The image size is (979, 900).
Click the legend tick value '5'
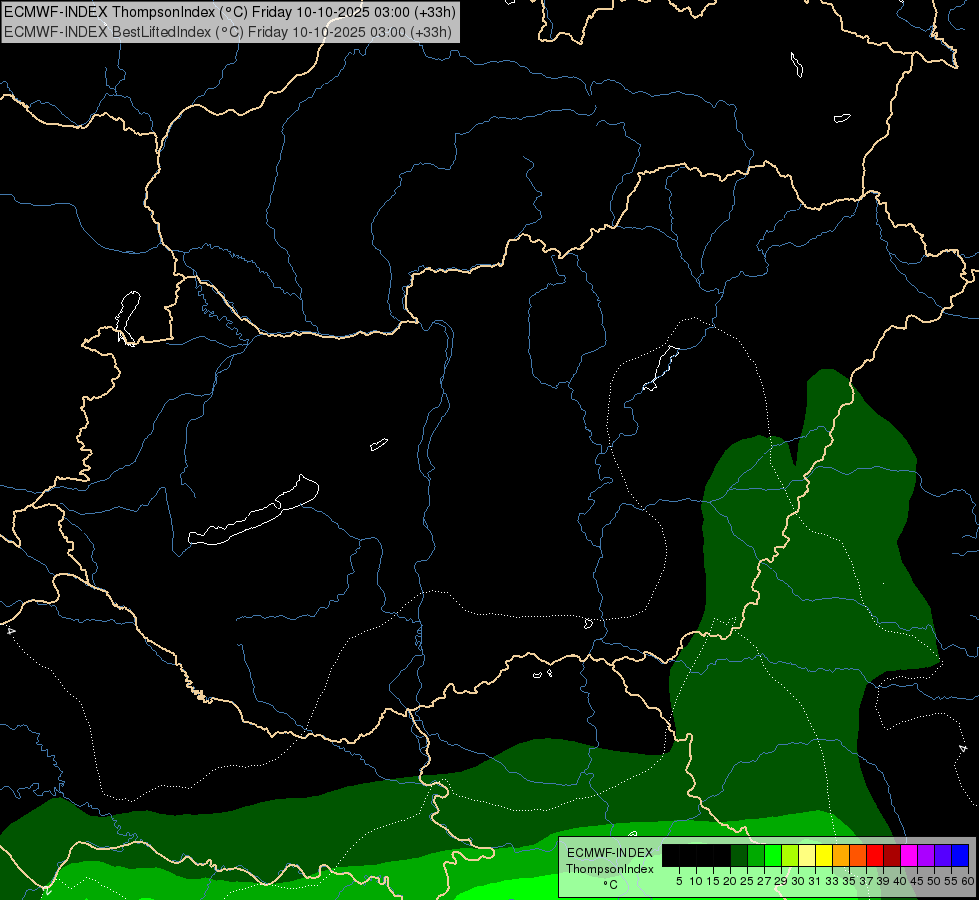679,881
